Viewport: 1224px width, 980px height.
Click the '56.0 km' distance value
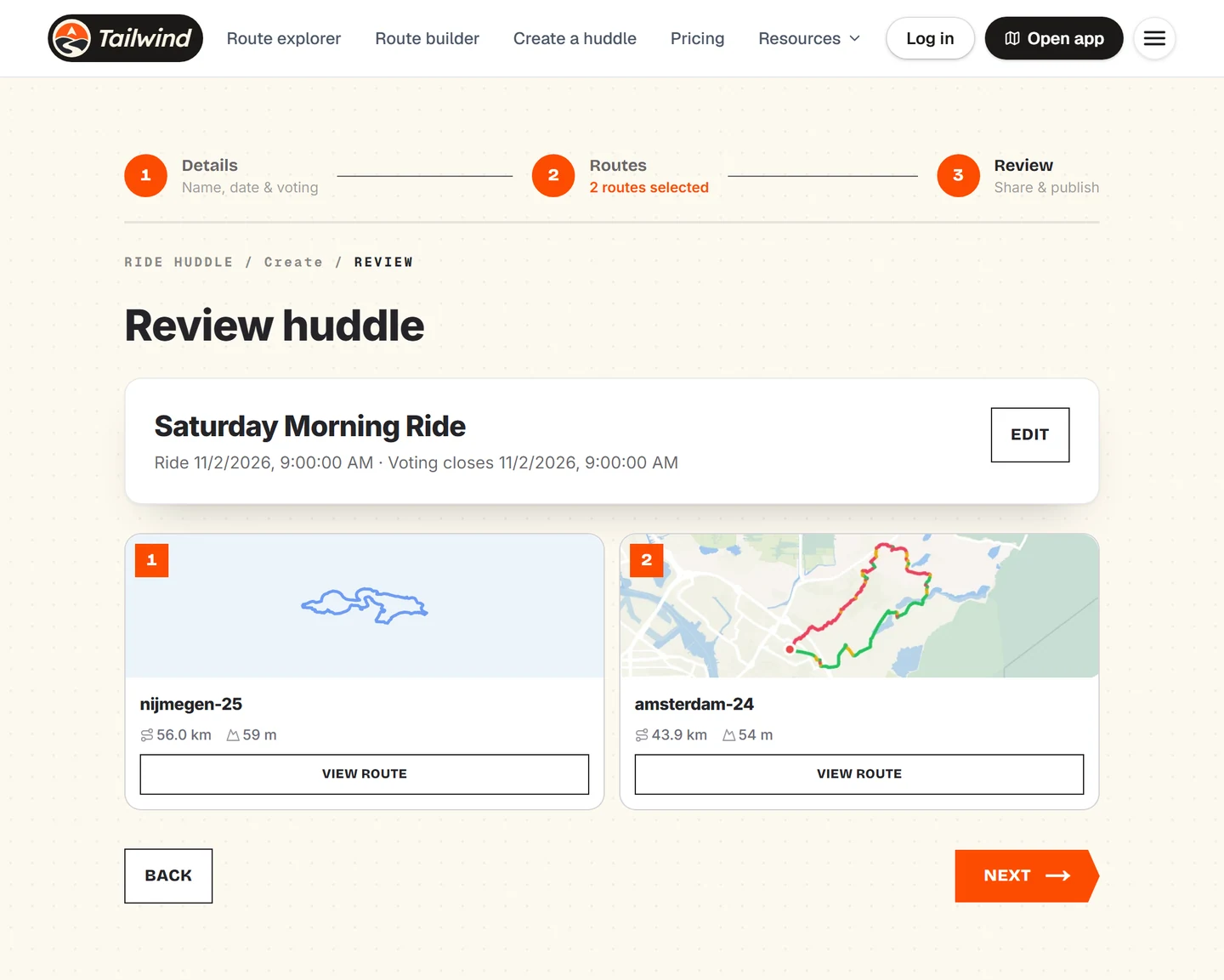point(184,735)
